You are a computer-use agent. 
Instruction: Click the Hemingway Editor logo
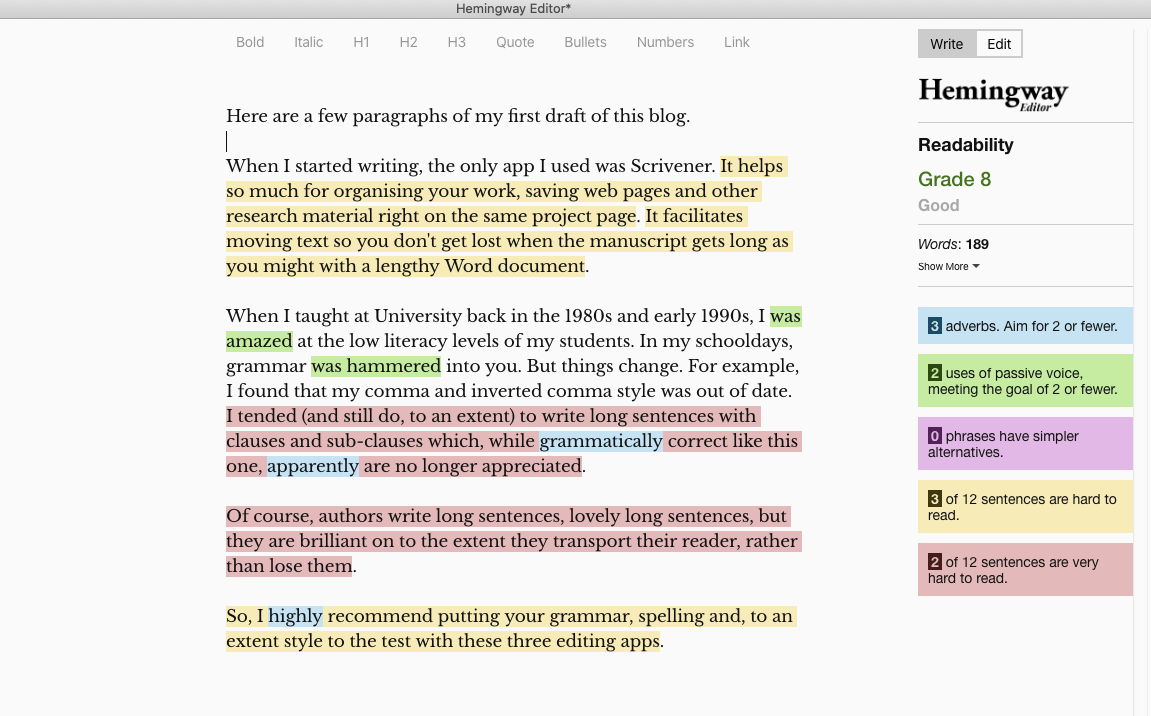pyautogui.click(x=993, y=94)
